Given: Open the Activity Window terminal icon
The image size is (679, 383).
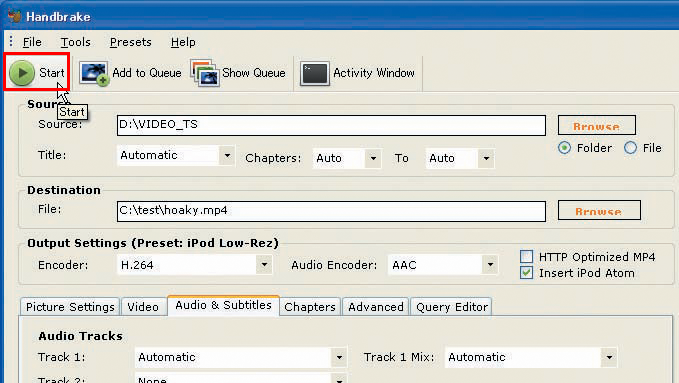Looking at the screenshot, I should point(315,73).
